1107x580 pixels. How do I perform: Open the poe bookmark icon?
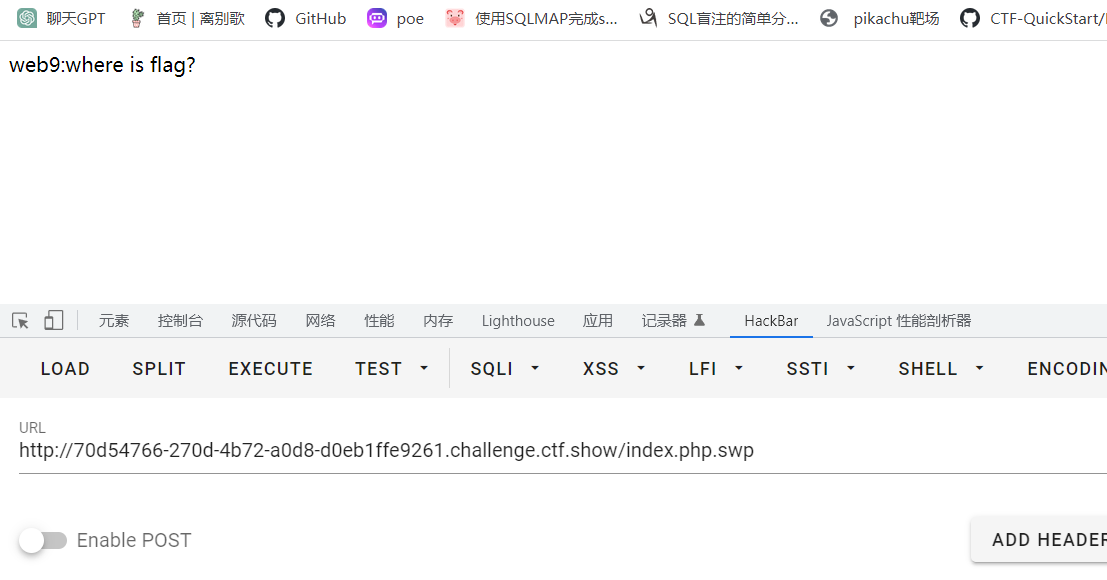[377, 18]
